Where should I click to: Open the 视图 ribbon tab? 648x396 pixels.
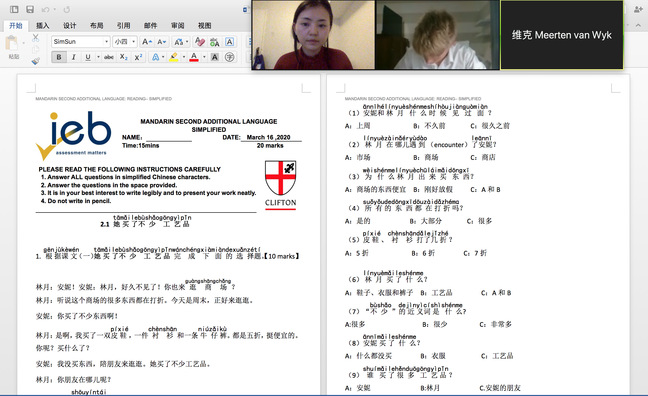[x=204, y=26]
